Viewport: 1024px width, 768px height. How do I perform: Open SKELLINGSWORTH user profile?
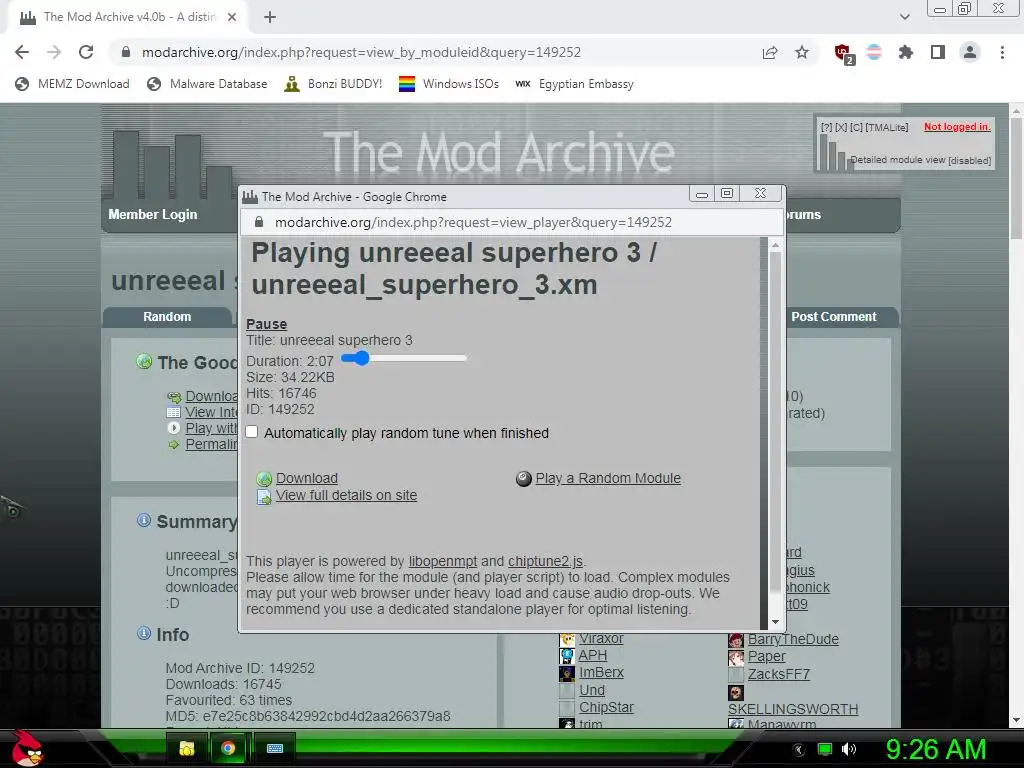[793, 709]
